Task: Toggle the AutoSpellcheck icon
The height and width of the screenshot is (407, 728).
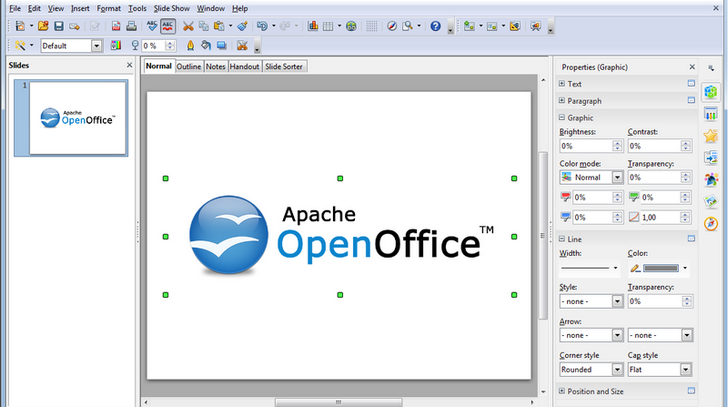Action: [x=168, y=26]
